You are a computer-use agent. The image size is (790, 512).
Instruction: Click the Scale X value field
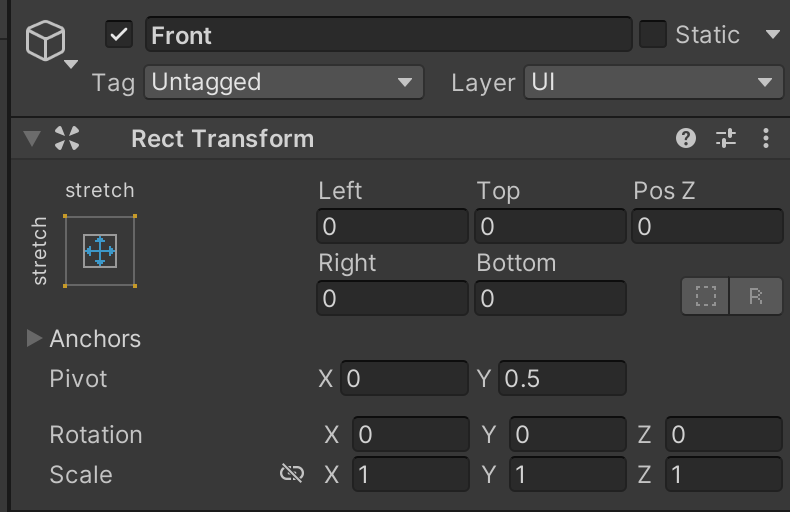tap(411, 474)
